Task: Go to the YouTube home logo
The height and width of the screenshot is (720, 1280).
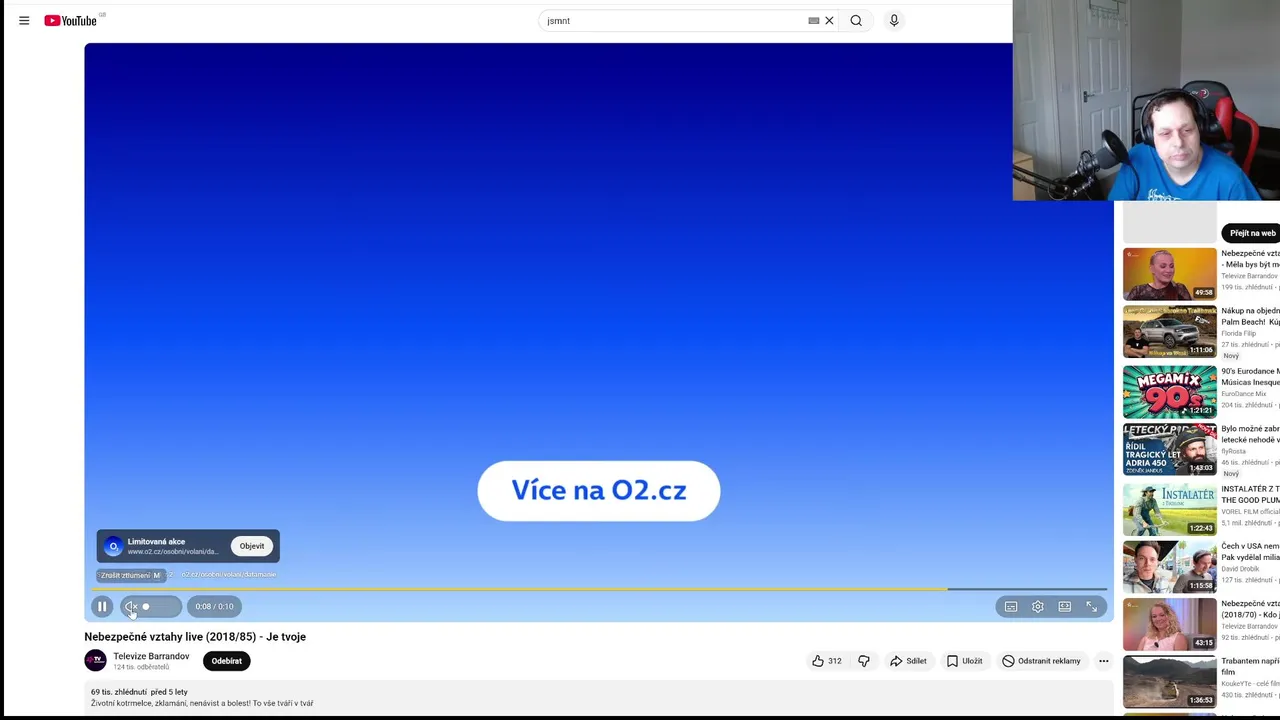Action: pyautogui.click(x=71, y=20)
